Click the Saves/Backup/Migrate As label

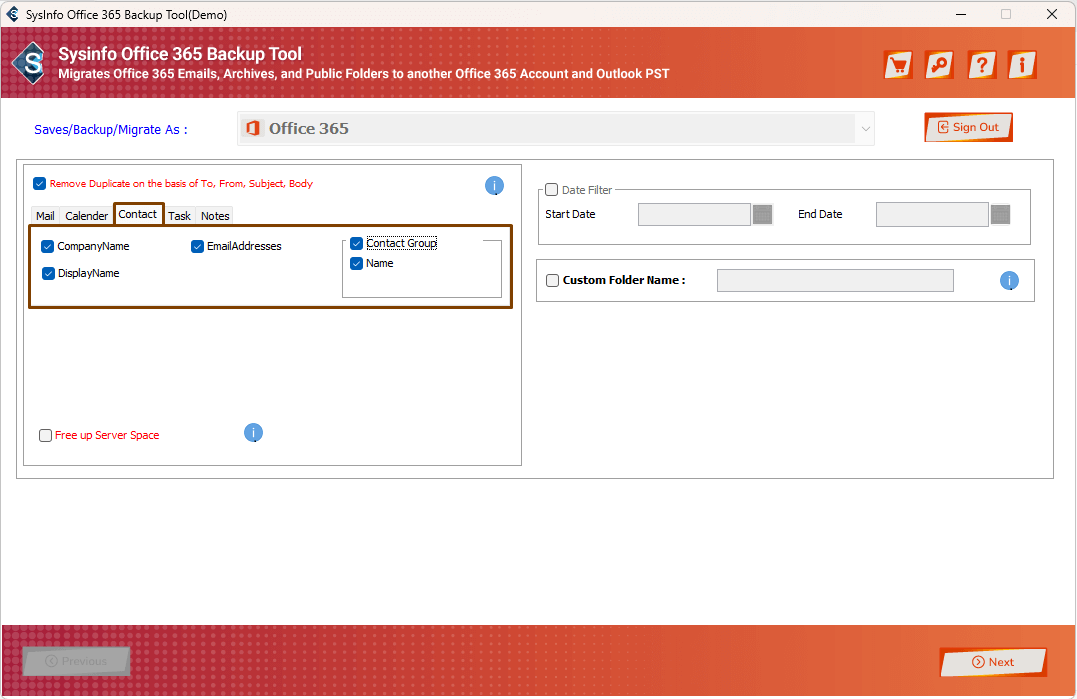(x=111, y=130)
